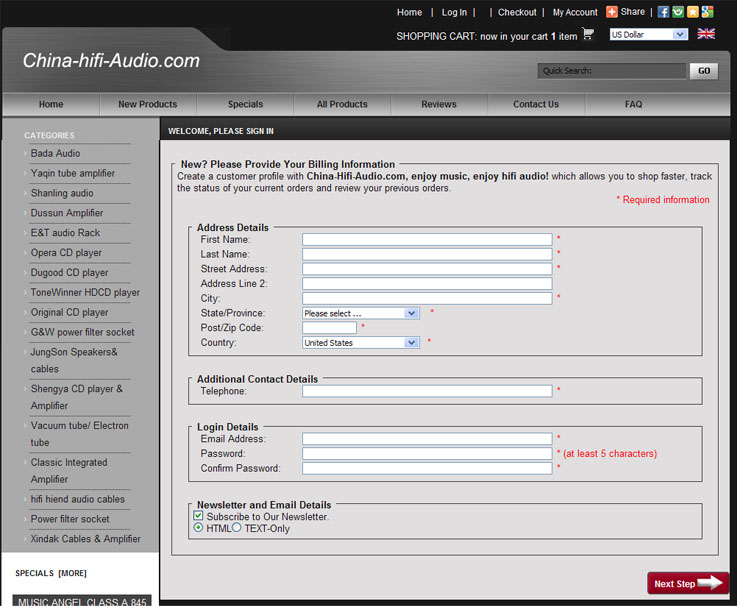Visit the My Account link

point(575,12)
